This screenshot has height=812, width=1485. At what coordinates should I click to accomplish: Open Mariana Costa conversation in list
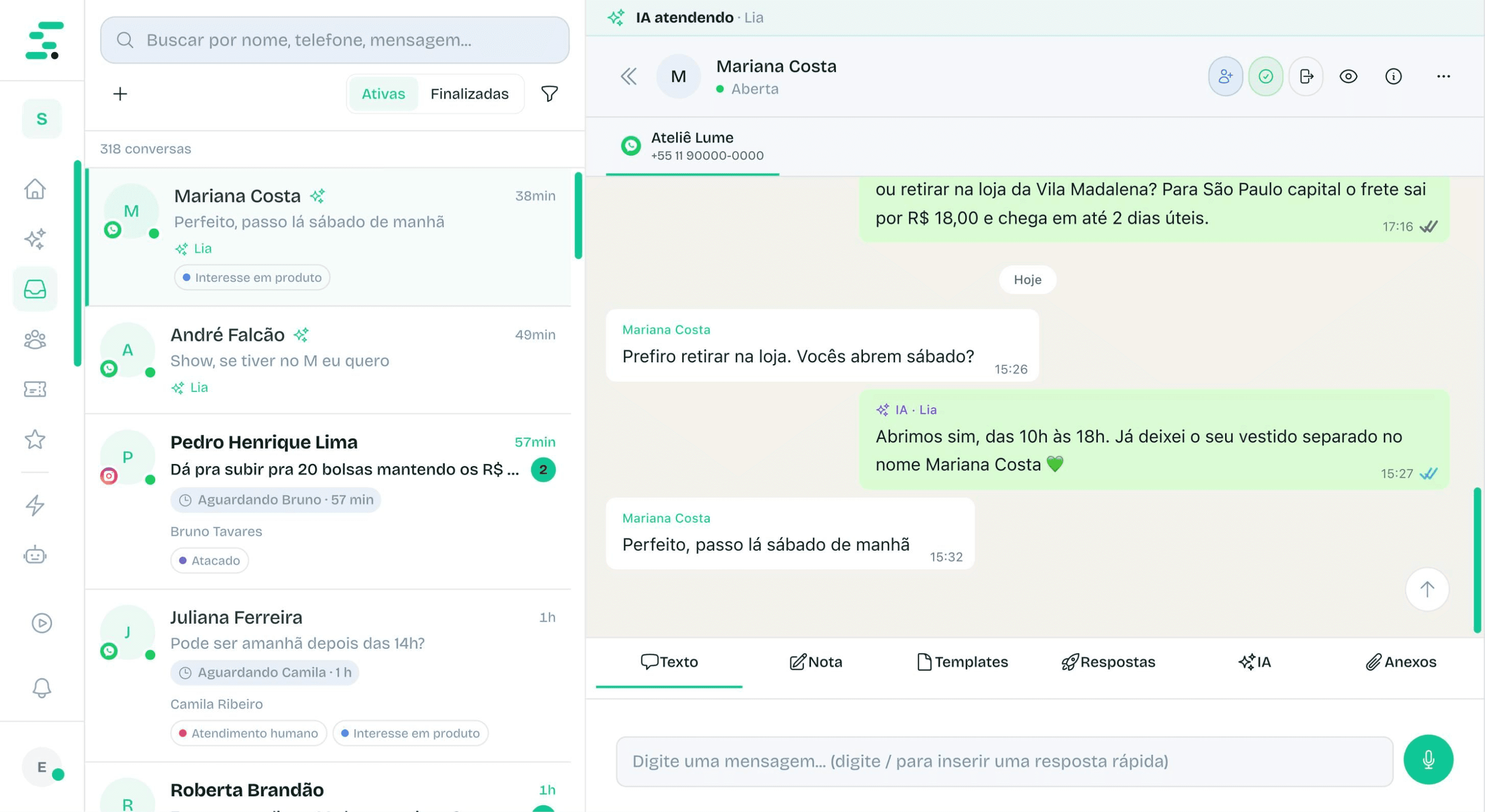[328, 237]
